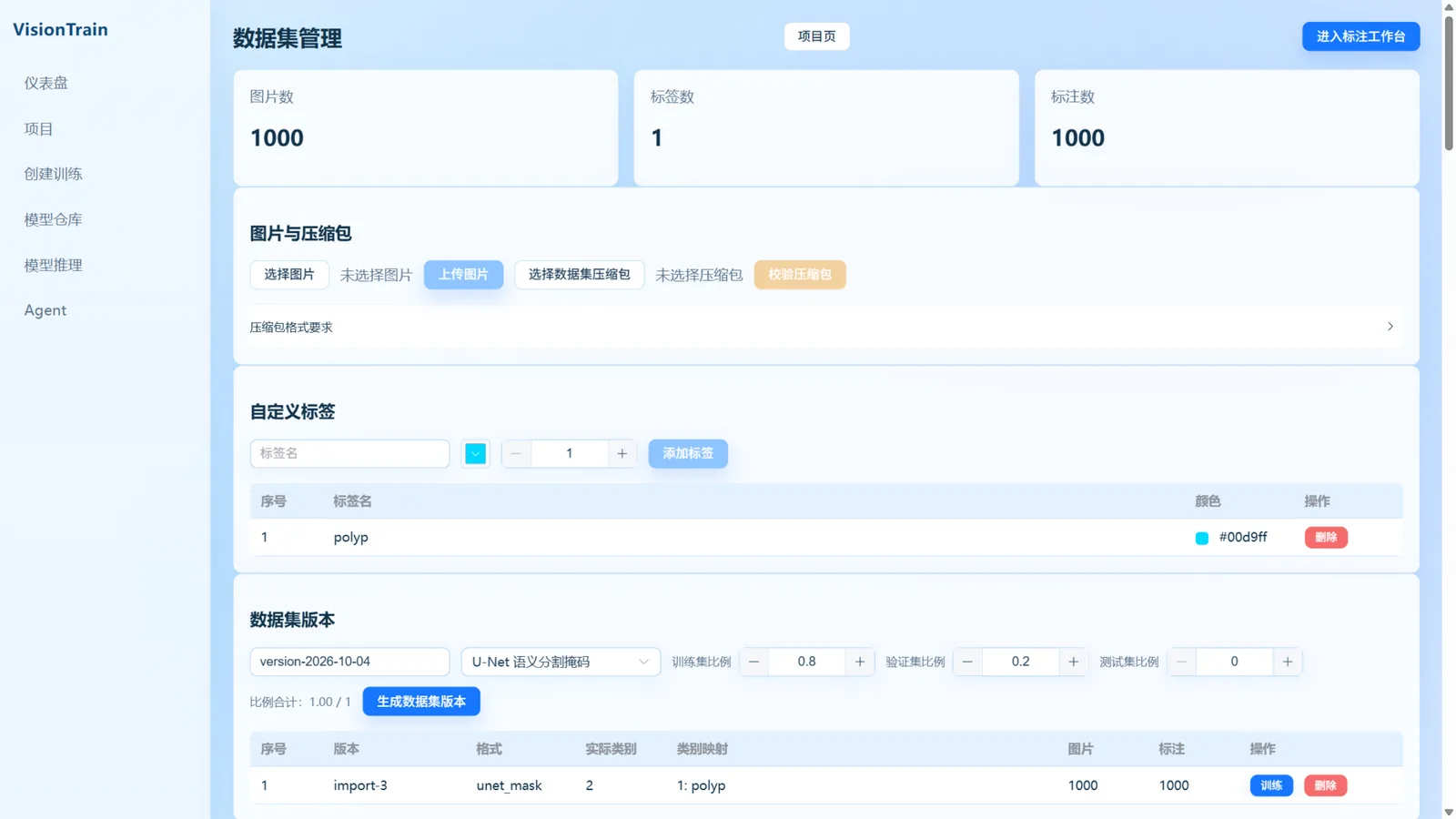Click 选择数据集压缩包 button

[580, 275]
